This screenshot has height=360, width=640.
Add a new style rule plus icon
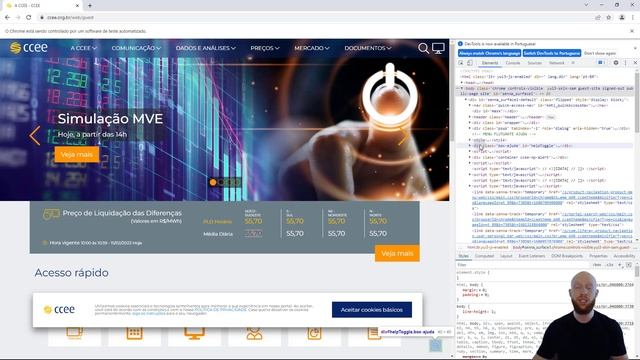pos(620,265)
